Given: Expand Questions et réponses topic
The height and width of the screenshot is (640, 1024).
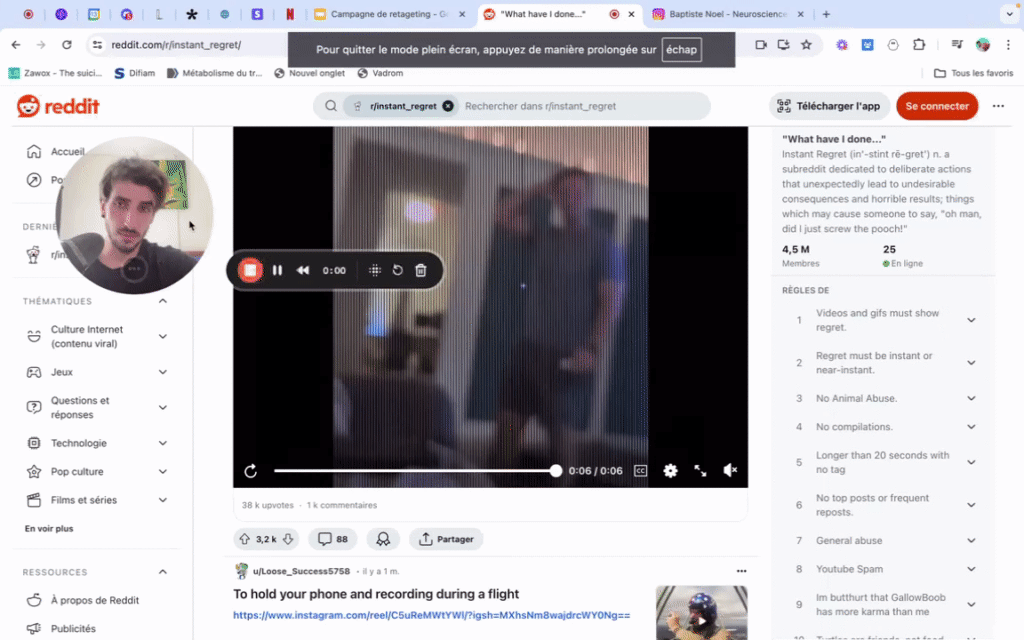Looking at the screenshot, I should [163, 408].
